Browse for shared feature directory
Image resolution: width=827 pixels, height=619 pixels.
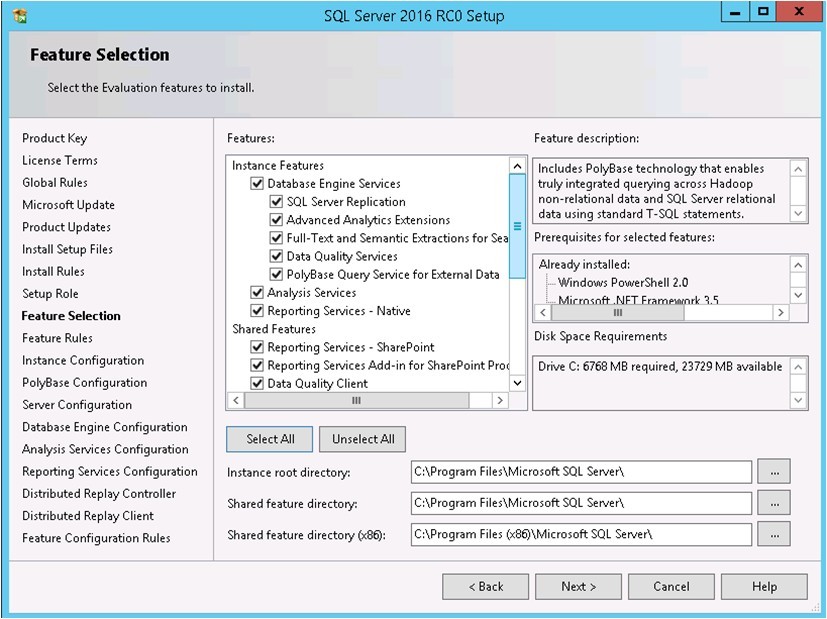tap(774, 503)
